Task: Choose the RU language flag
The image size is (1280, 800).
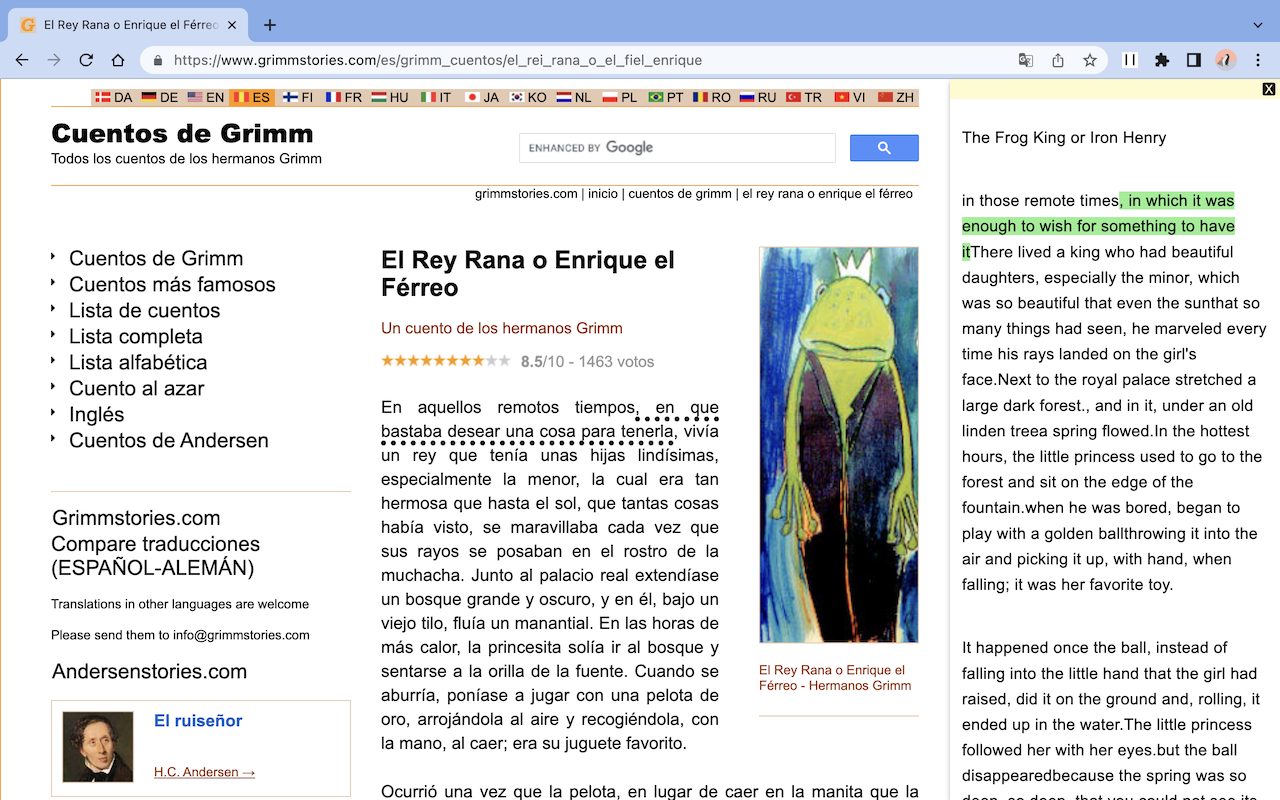Action: [x=758, y=97]
